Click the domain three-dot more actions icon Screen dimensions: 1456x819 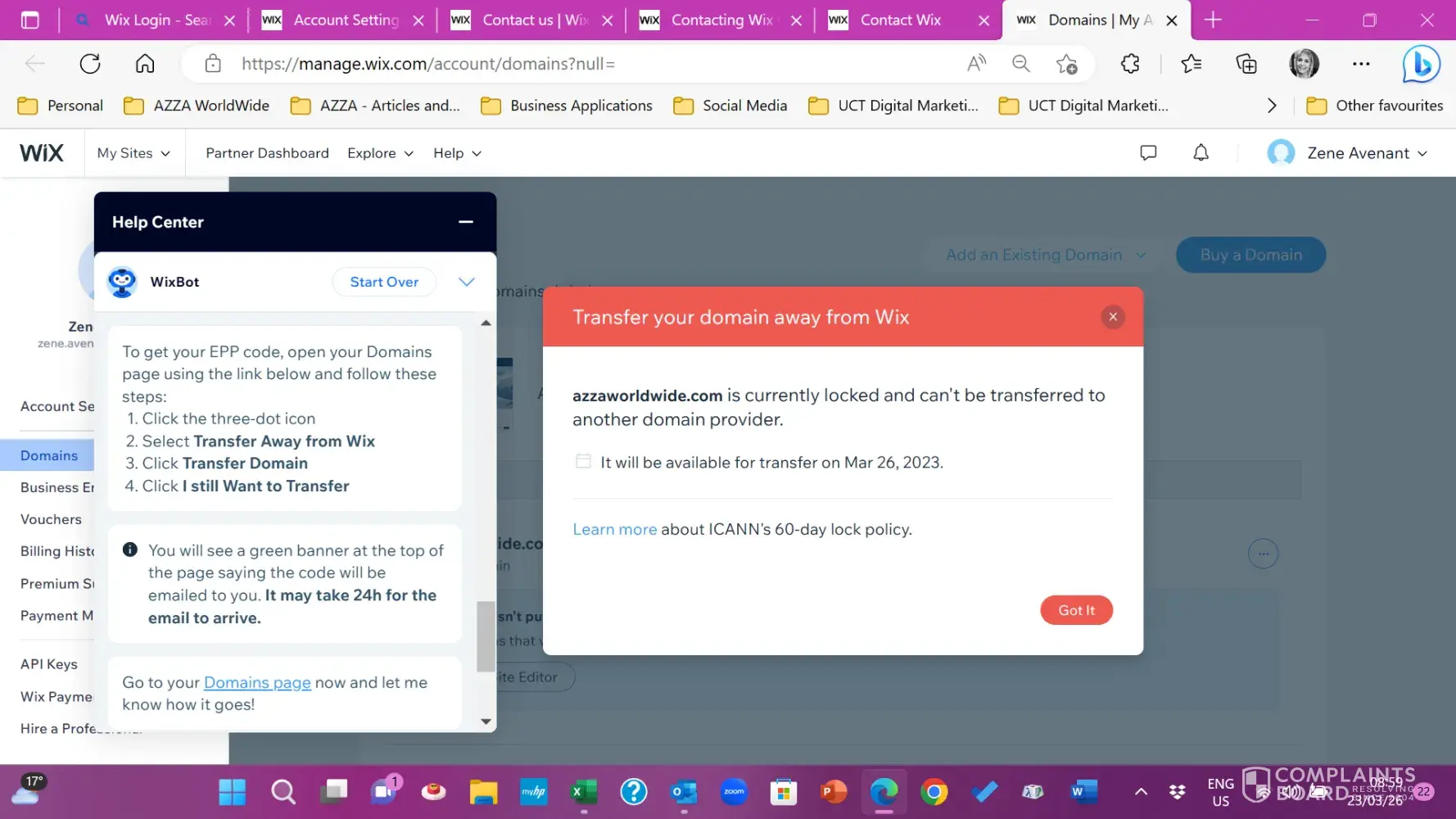coord(1263,554)
